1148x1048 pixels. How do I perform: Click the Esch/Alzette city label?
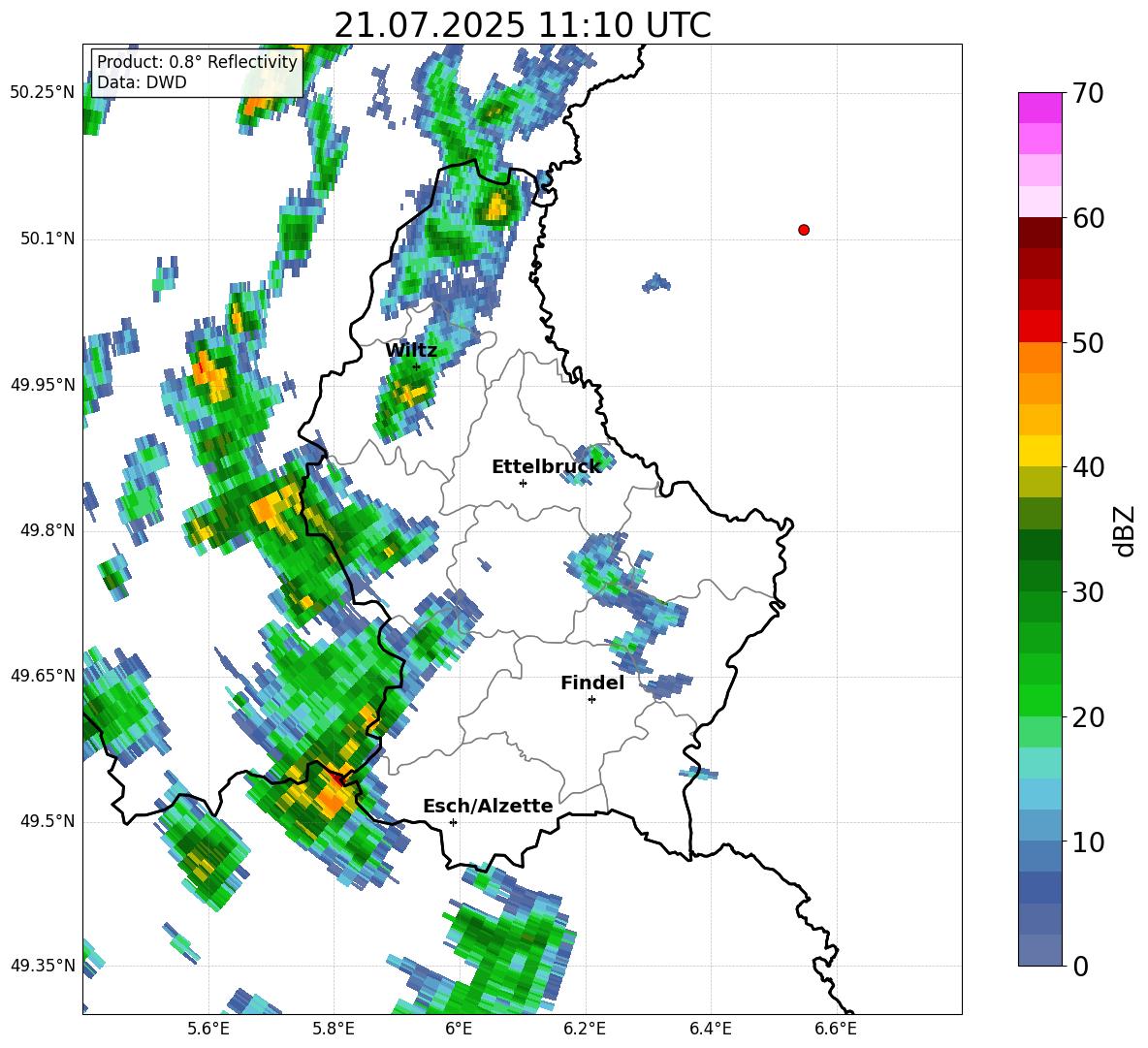pos(488,807)
